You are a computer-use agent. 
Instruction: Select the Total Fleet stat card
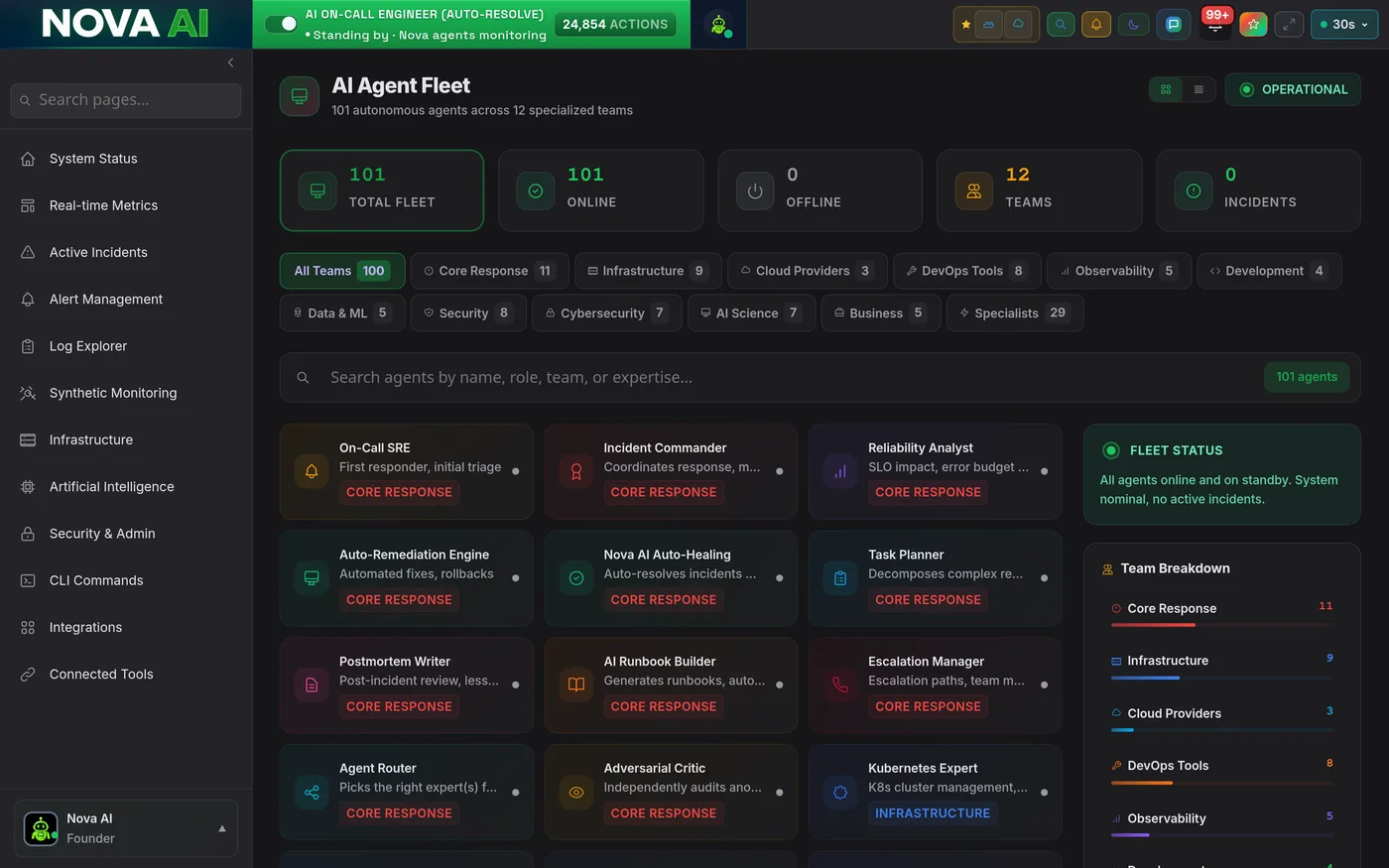[382, 190]
